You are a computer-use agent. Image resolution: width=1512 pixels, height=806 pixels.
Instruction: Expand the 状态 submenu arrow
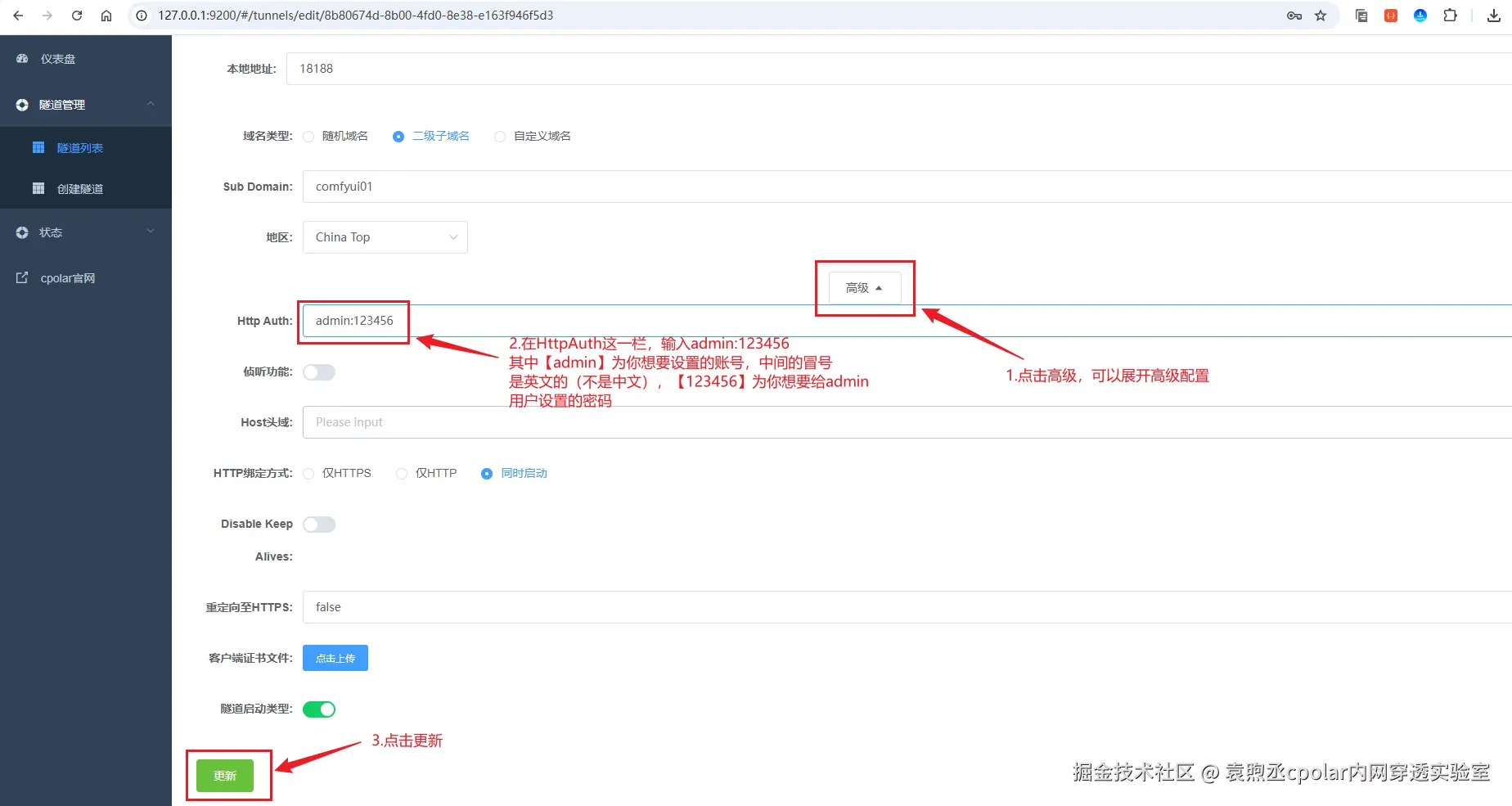click(x=151, y=232)
